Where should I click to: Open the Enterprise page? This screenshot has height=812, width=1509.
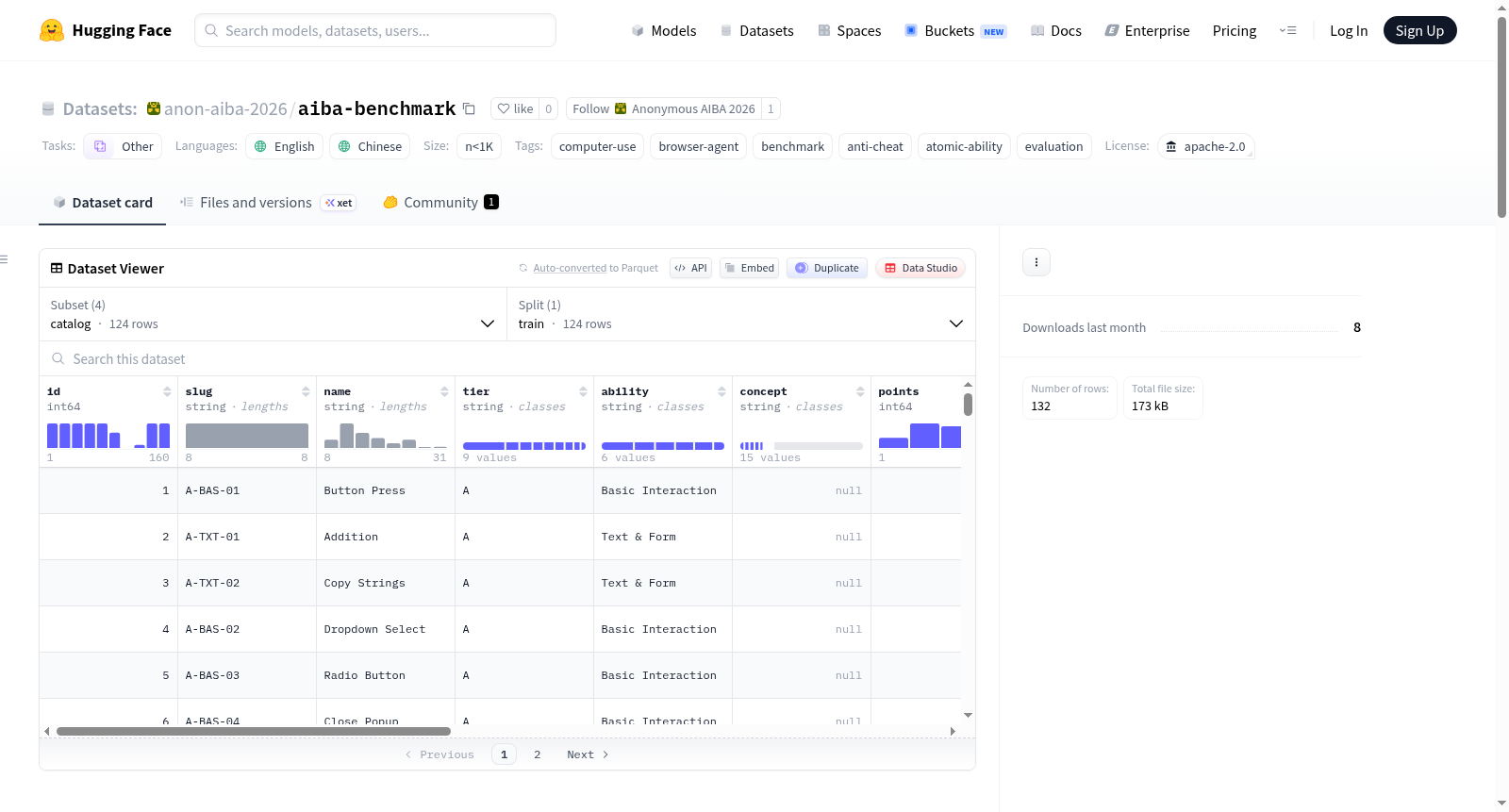point(1147,30)
